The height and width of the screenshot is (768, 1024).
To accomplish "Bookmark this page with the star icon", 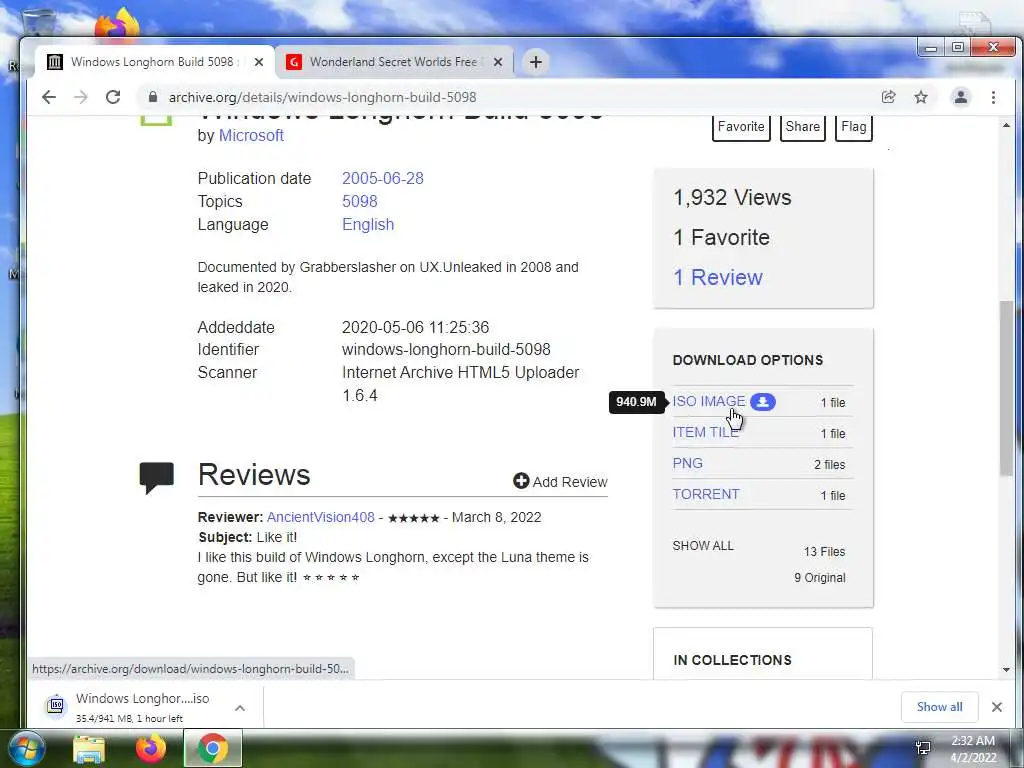I will click(x=921, y=97).
